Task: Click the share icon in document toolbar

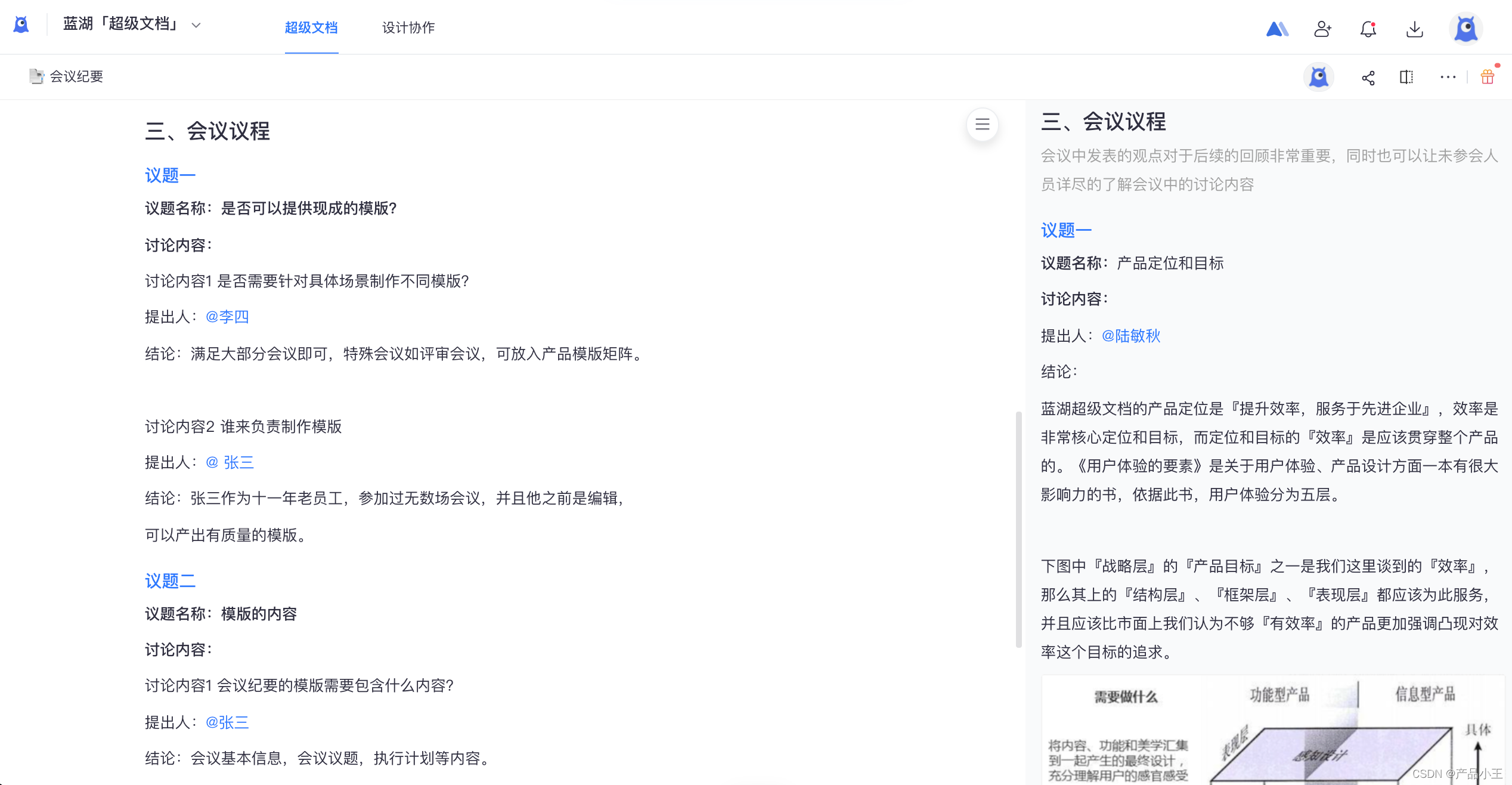Action: coord(1368,78)
